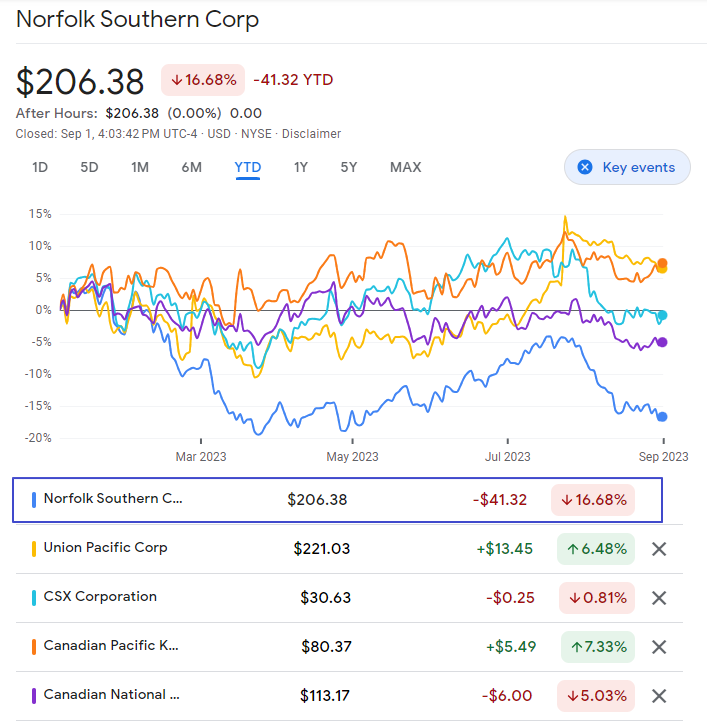Switch to the 6M range tab
This screenshot has height=727, width=707.
[191, 167]
